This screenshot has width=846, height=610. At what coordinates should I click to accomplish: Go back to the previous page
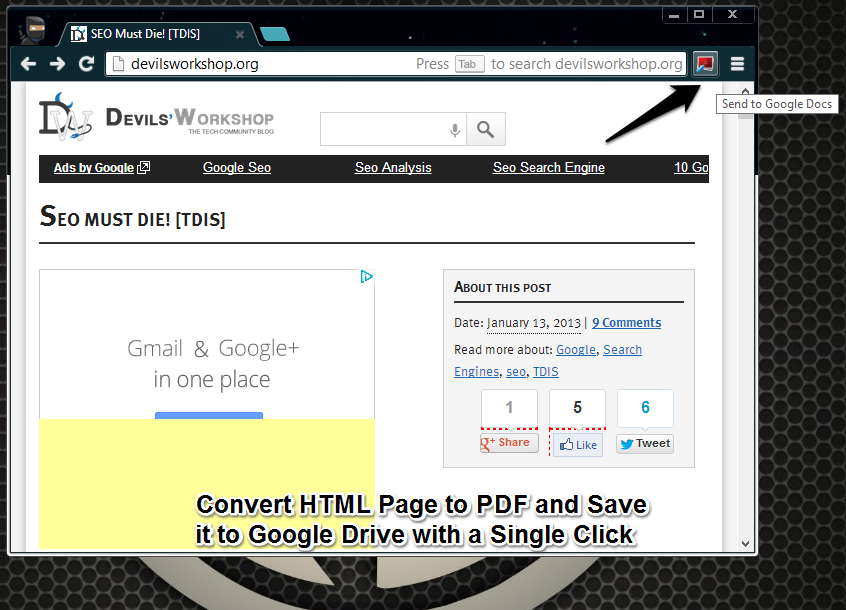coord(28,64)
